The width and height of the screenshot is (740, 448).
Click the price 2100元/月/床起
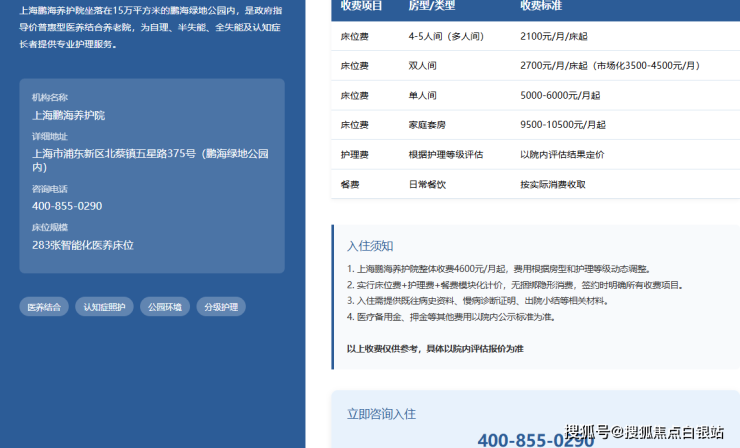(x=554, y=36)
